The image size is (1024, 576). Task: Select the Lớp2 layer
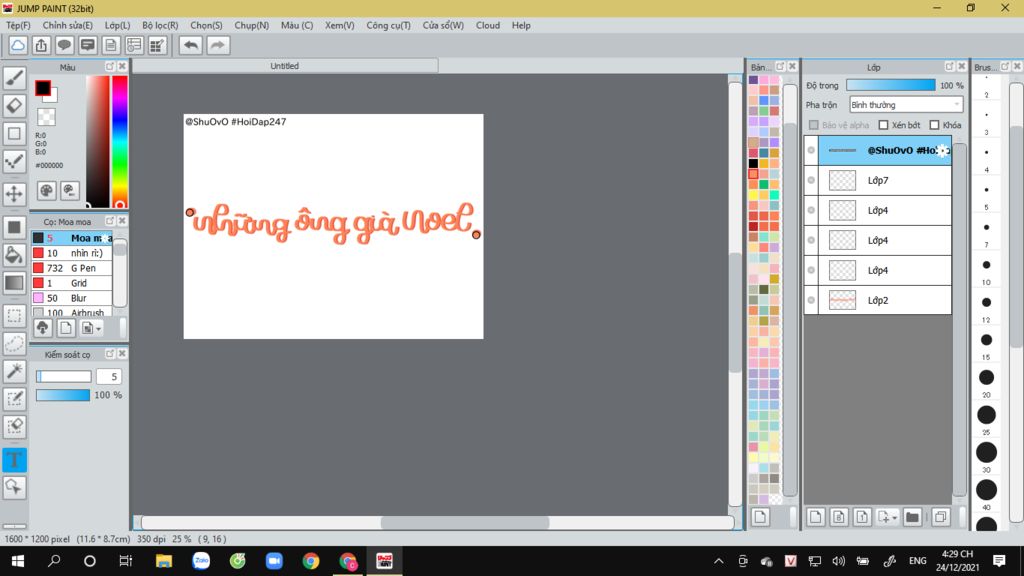point(885,300)
